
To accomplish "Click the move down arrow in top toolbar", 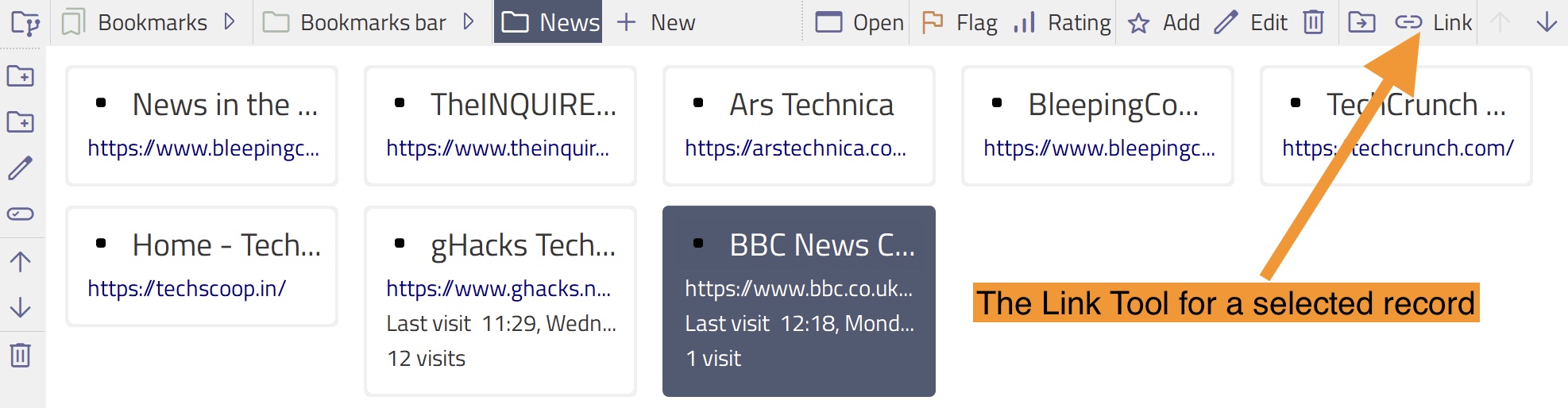I will [x=1547, y=22].
